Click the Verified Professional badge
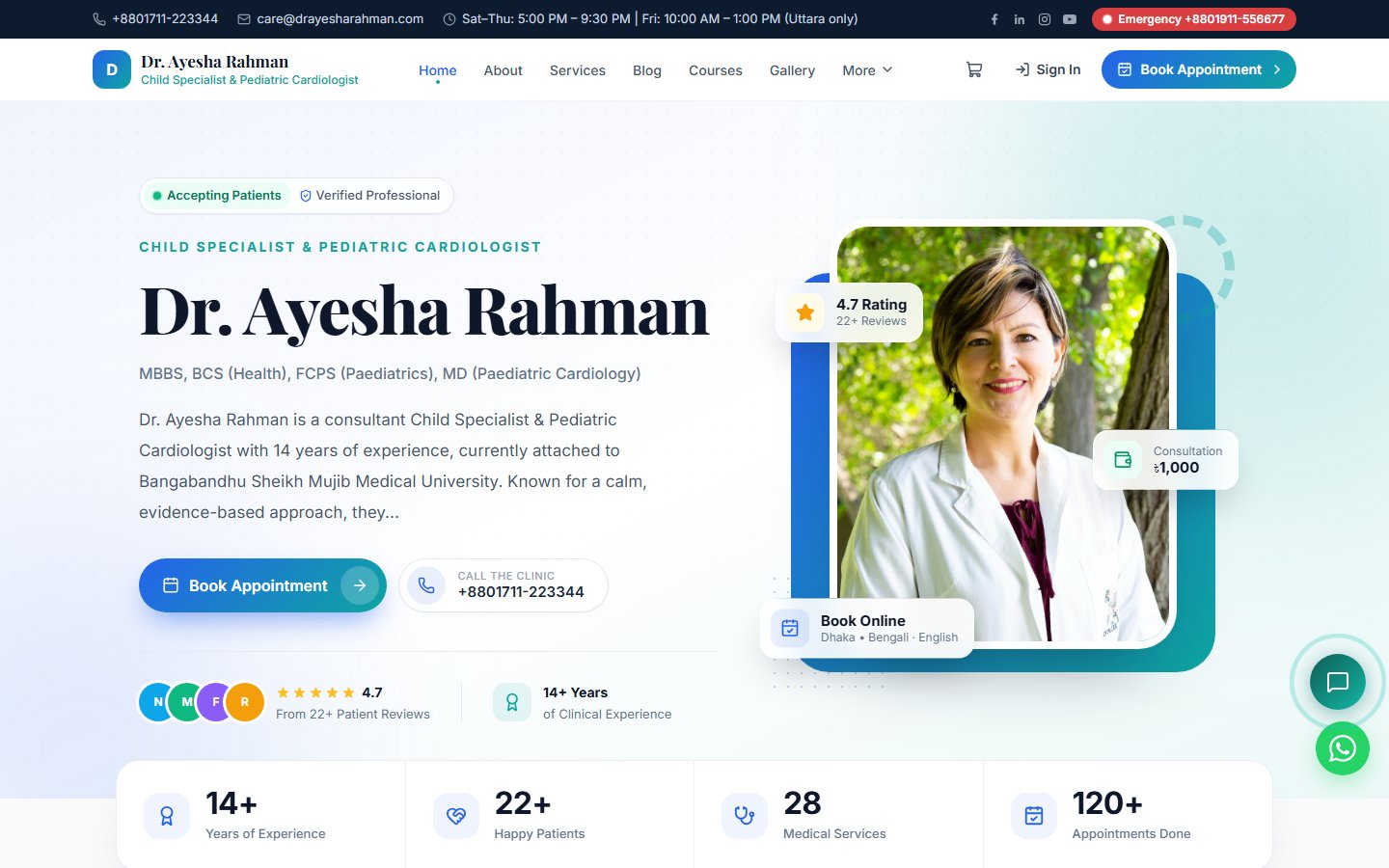Viewport: 1389px width, 868px height. (x=370, y=195)
